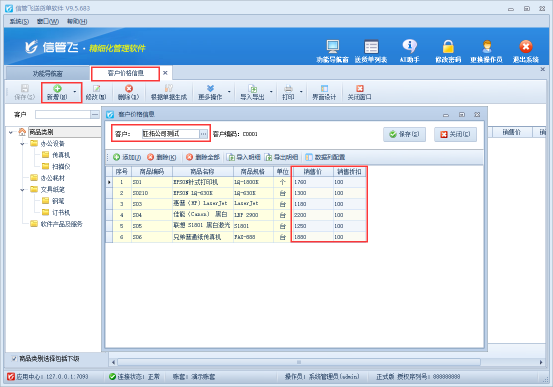The width and height of the screenshot is (553, 387).
Task: Click the green 连接状态 check icon
Action: [113, 377]
